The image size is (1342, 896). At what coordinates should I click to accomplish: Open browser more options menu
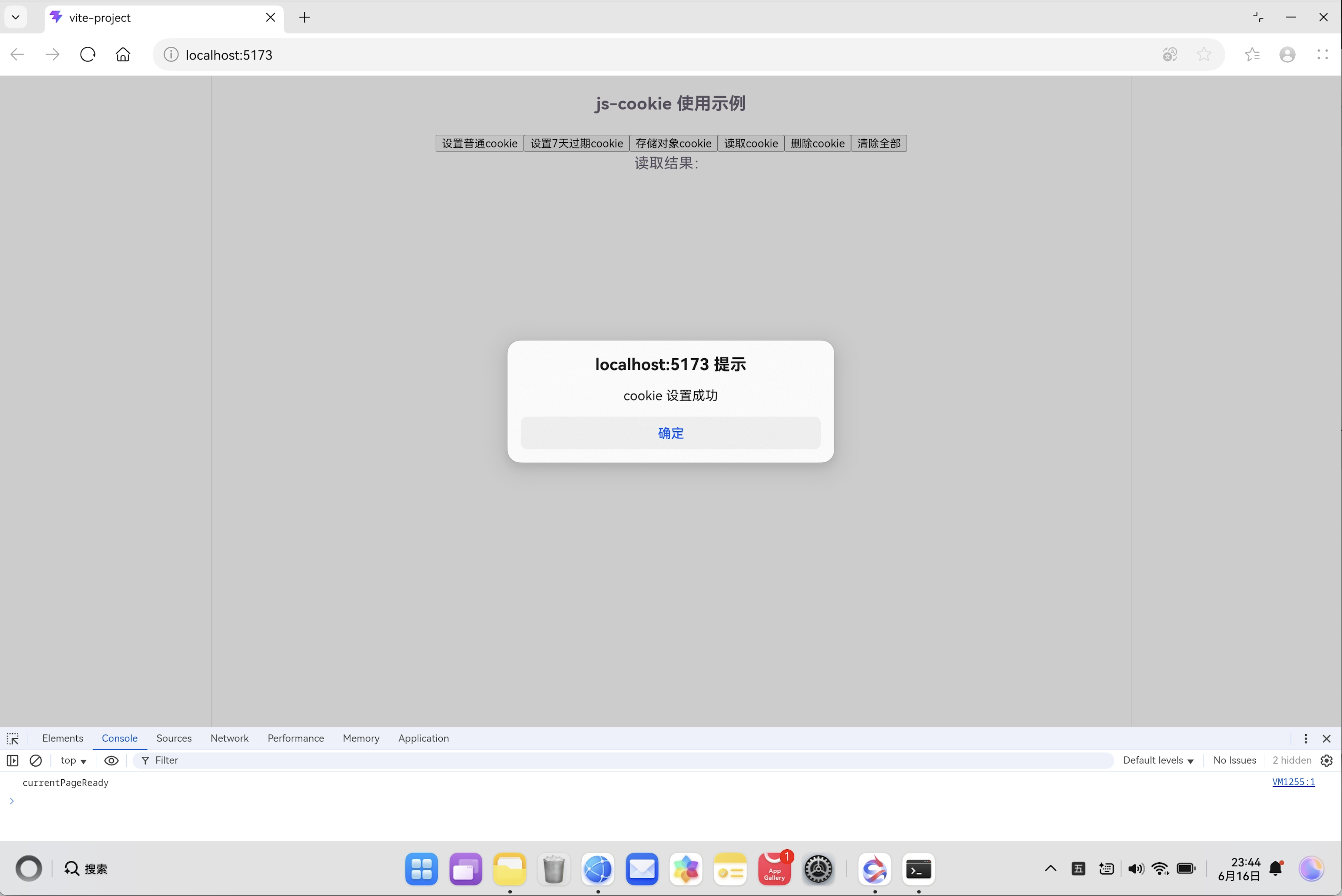(1323, 54)
